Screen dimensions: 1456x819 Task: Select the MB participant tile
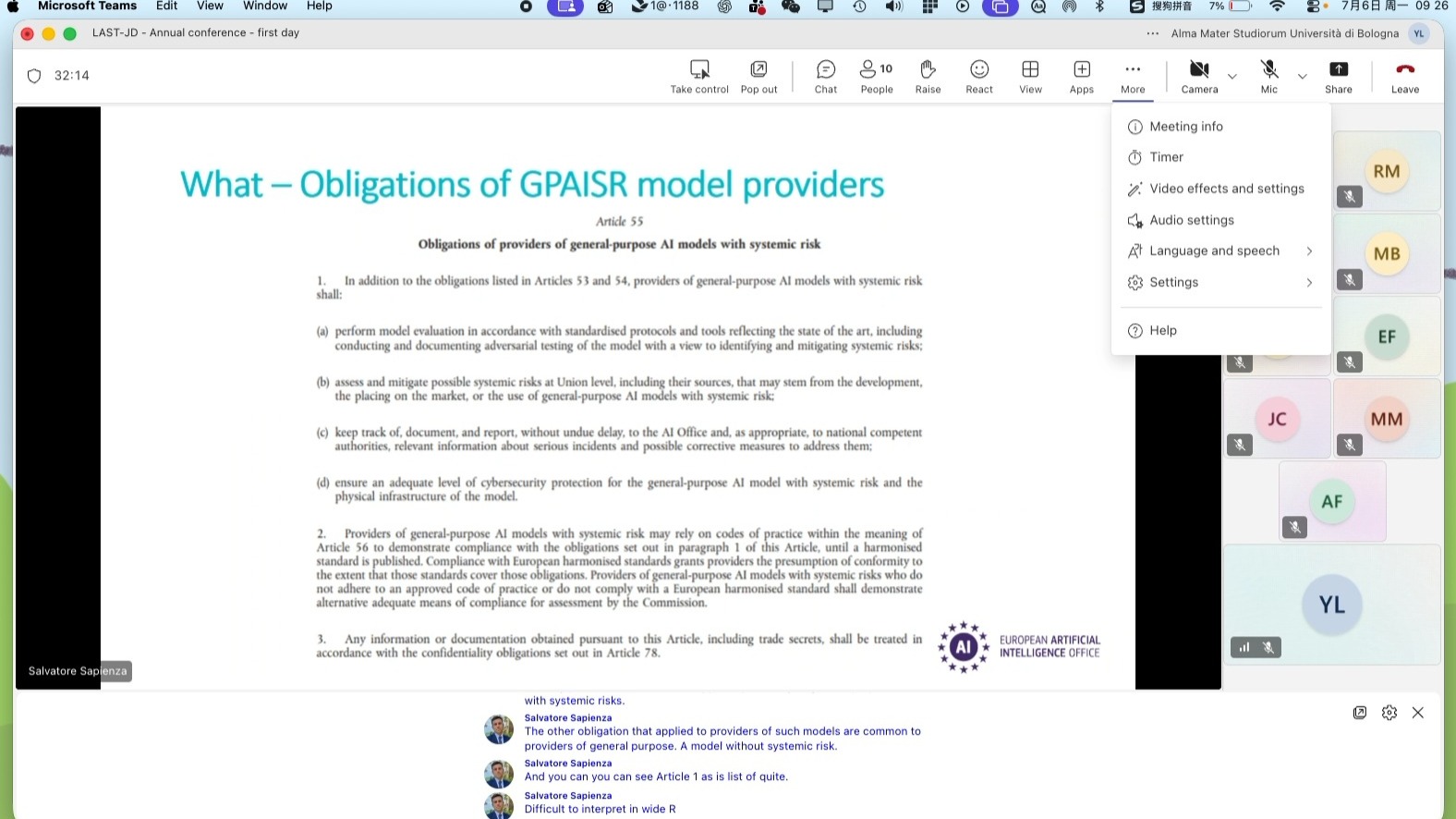[1387, 253]
